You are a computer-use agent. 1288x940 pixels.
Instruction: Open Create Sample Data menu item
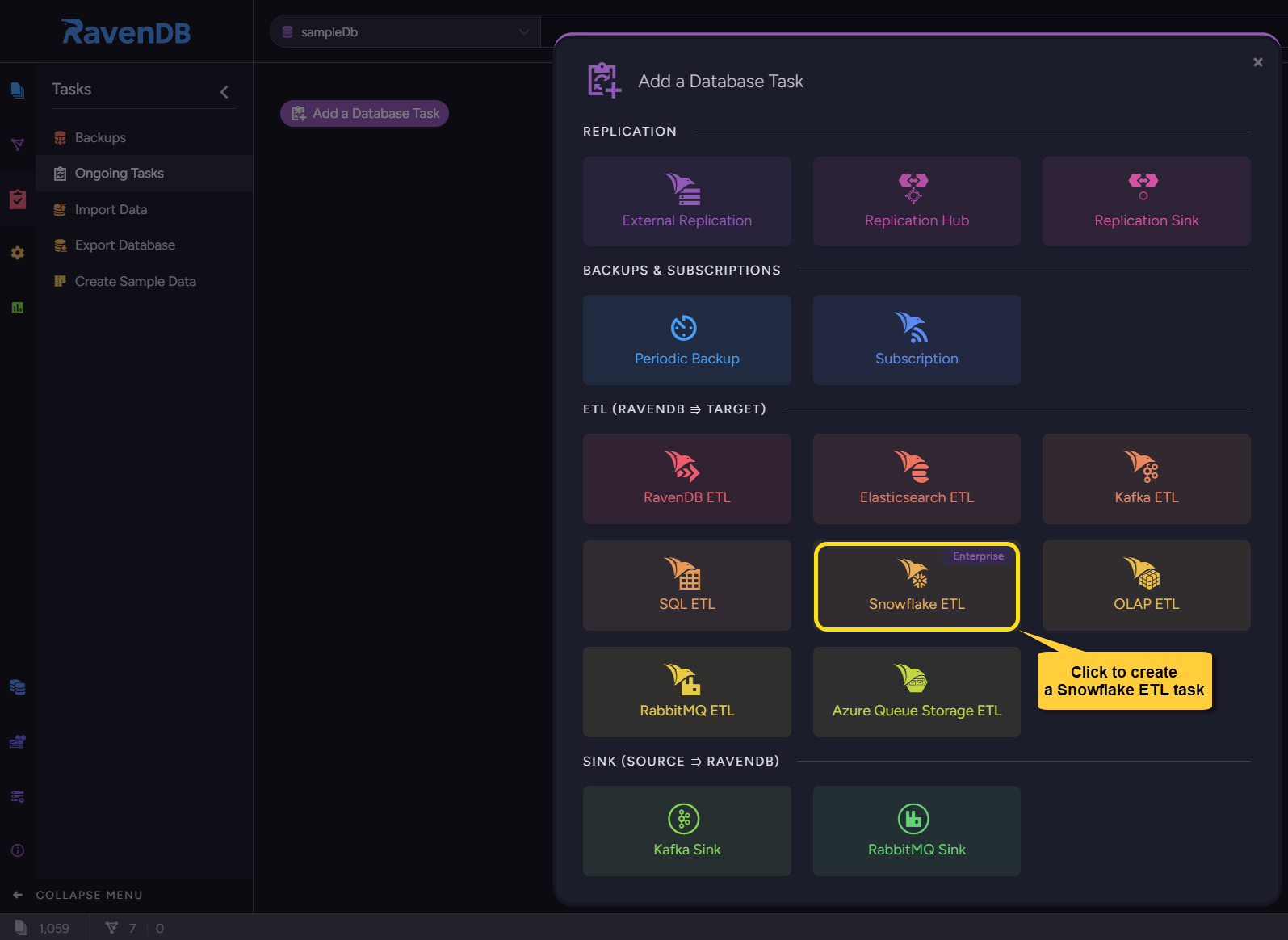click(x=144, y=281)
